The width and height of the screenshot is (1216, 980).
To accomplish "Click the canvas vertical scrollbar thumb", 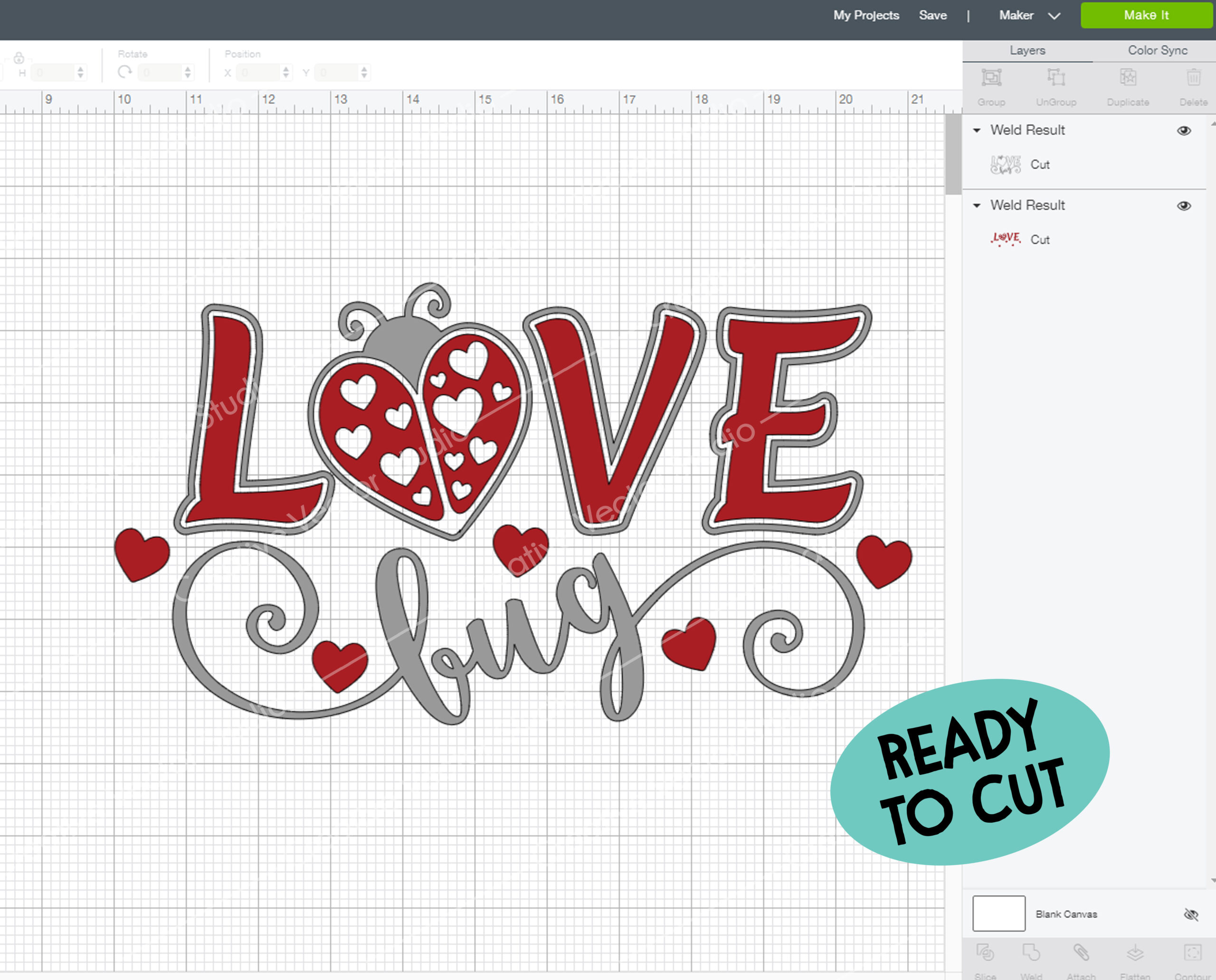I will click(x=953, y=154).
